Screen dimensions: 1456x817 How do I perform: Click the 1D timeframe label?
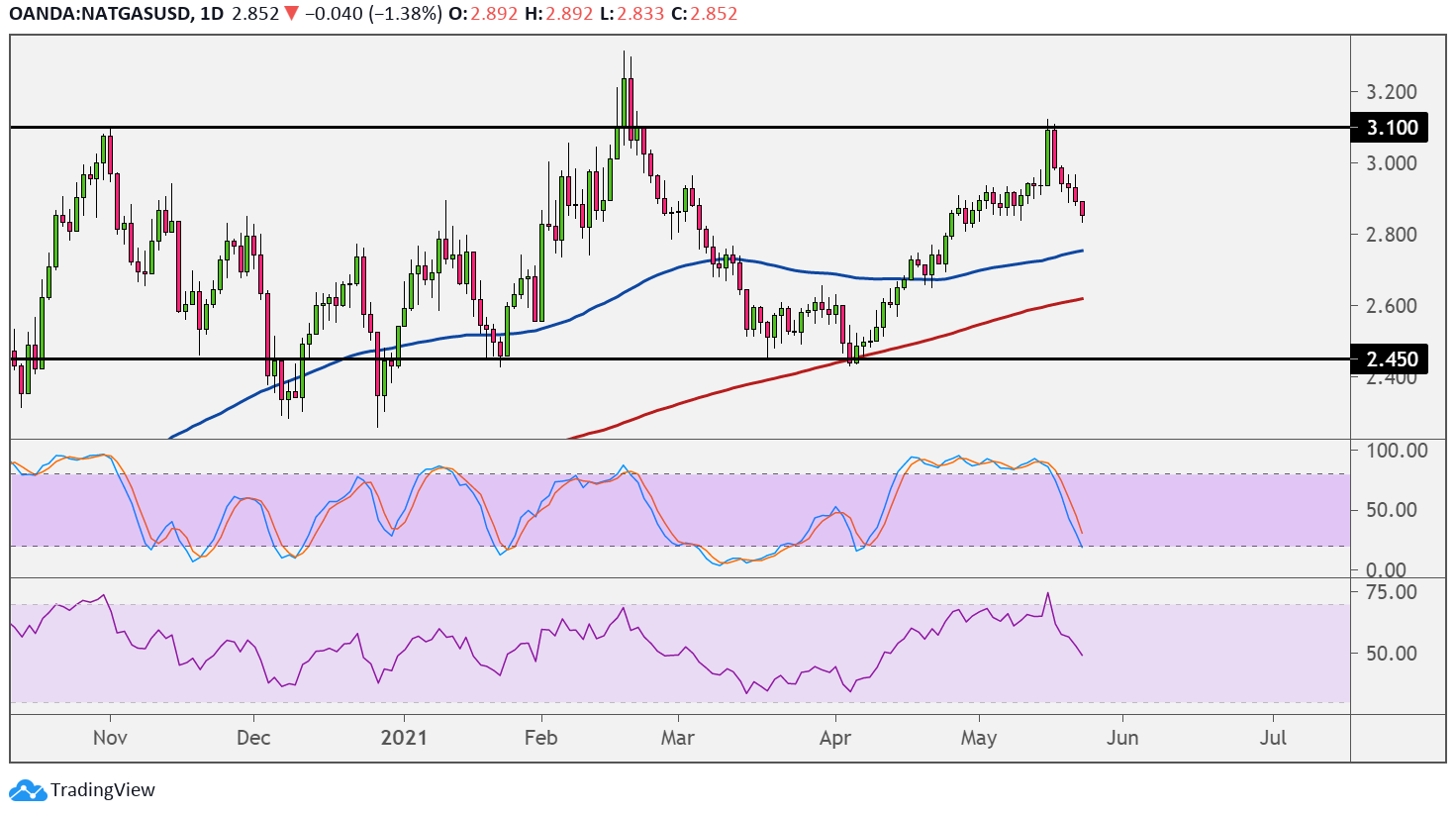(211, 14)
